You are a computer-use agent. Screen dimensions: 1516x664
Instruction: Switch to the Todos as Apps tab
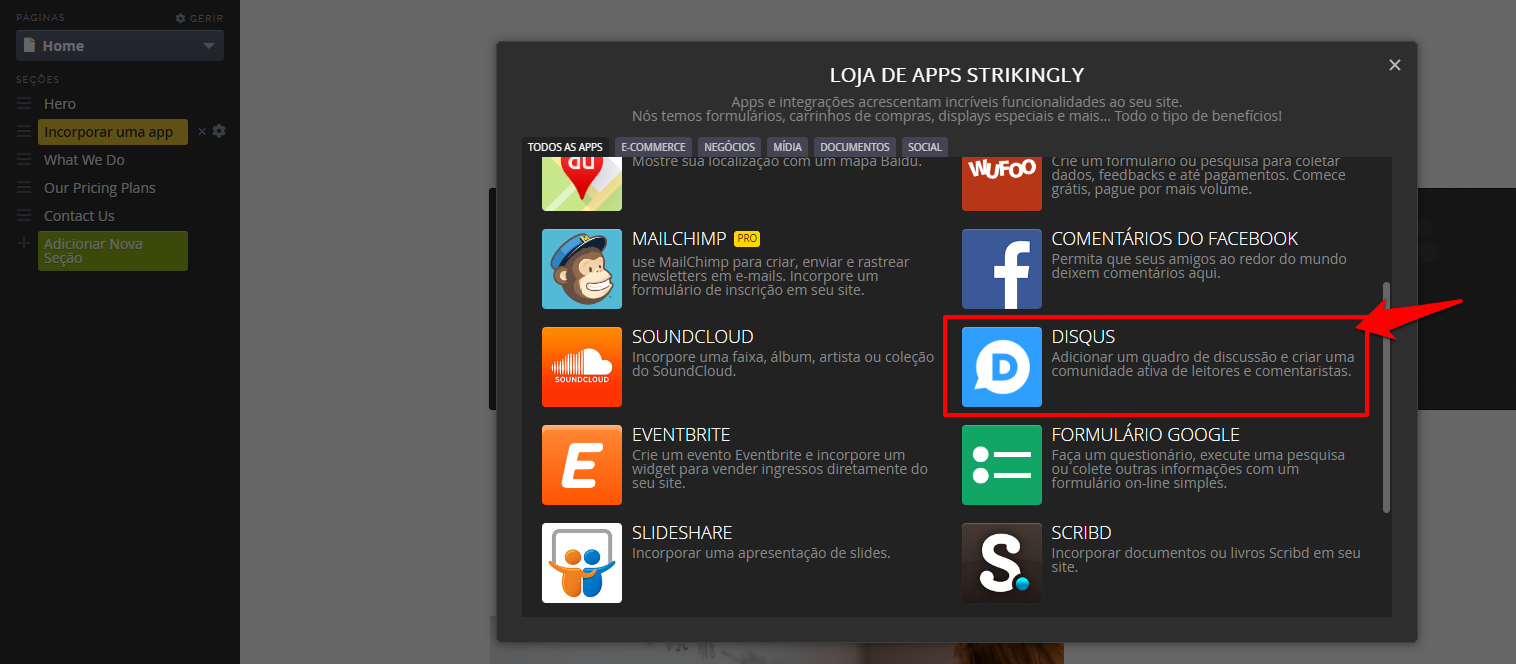[x=565, y=147]
